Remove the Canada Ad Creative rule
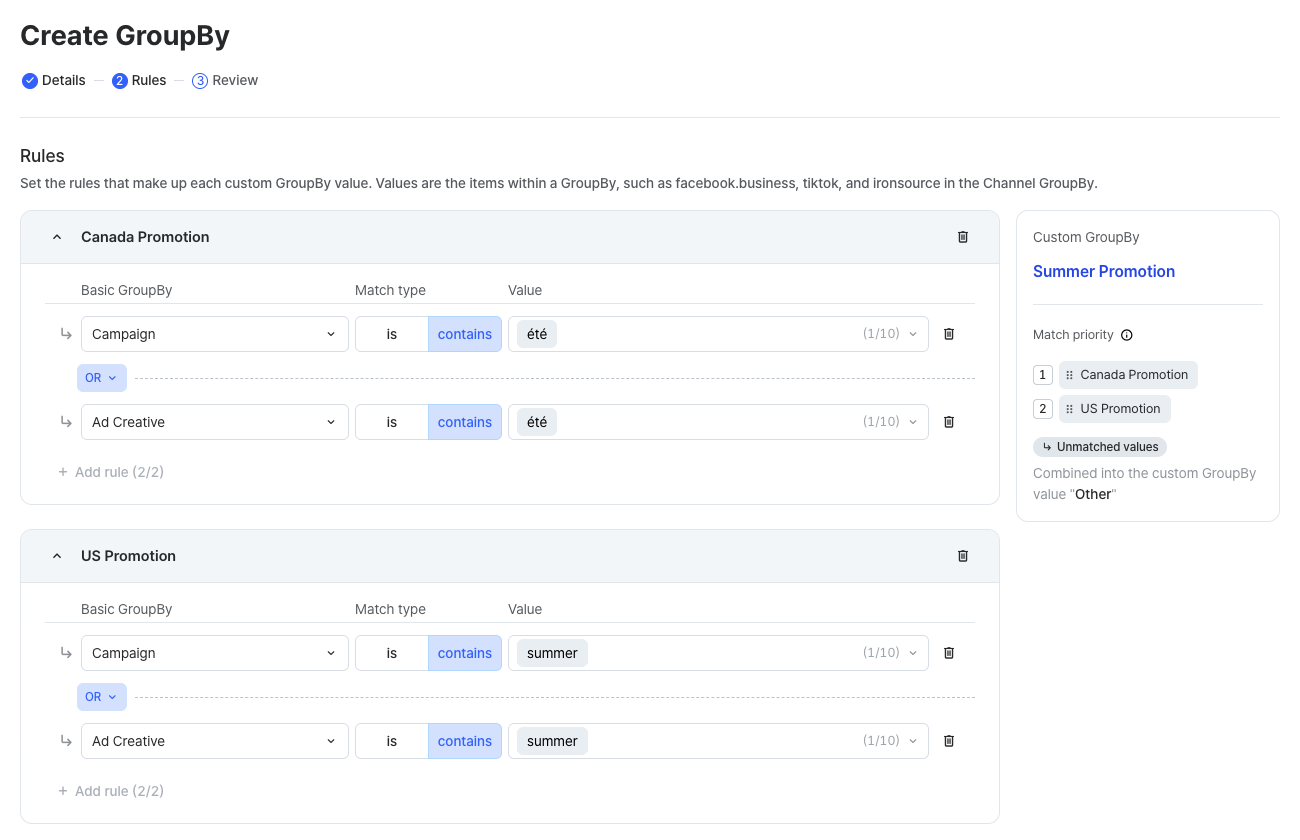1300x840 pixels. tap(949, 422)
